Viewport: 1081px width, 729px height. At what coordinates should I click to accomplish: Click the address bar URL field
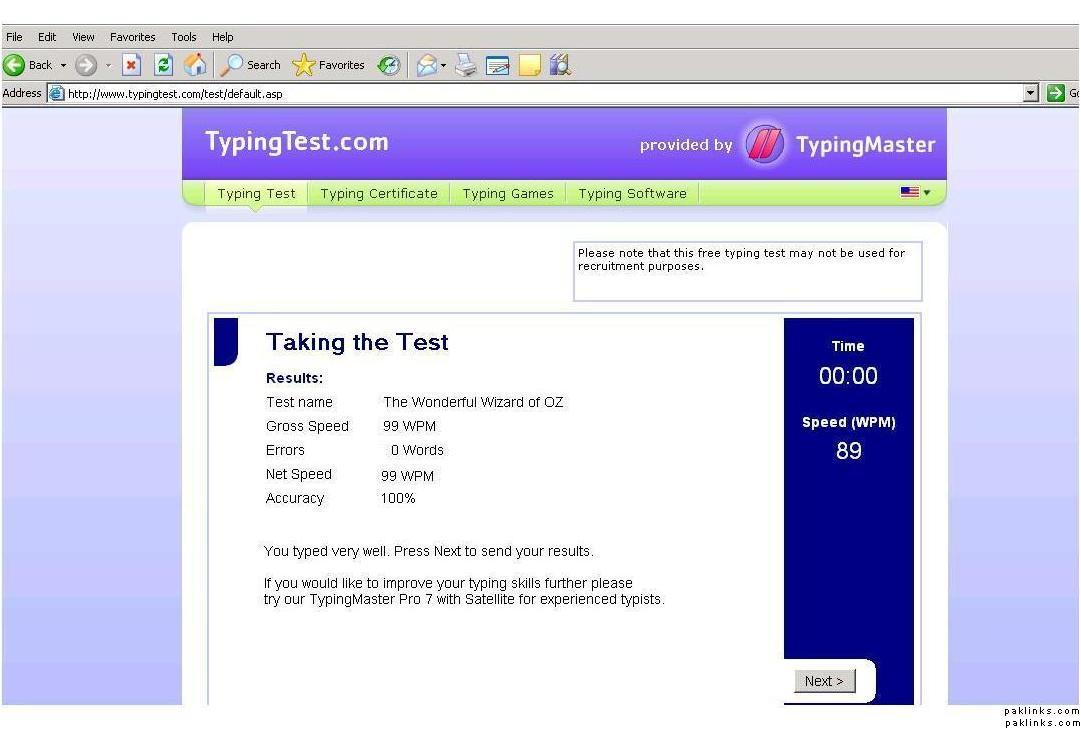(x=540, y=93)
